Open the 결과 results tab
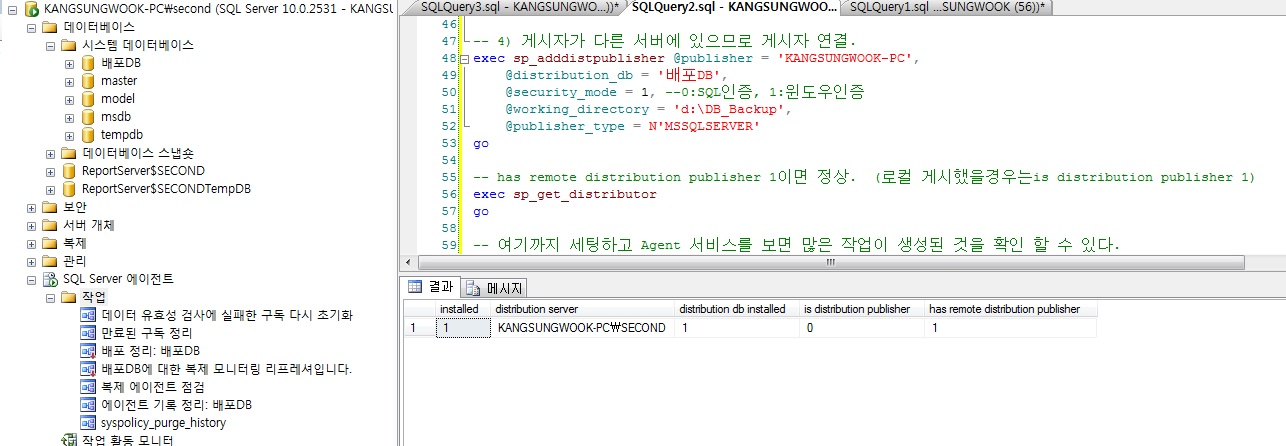Screen dimensions: 1286x446 tap(430, 288)
